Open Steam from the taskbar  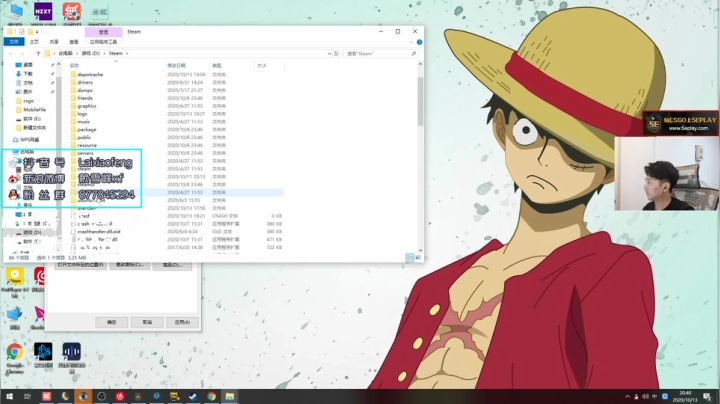(193, 396)
